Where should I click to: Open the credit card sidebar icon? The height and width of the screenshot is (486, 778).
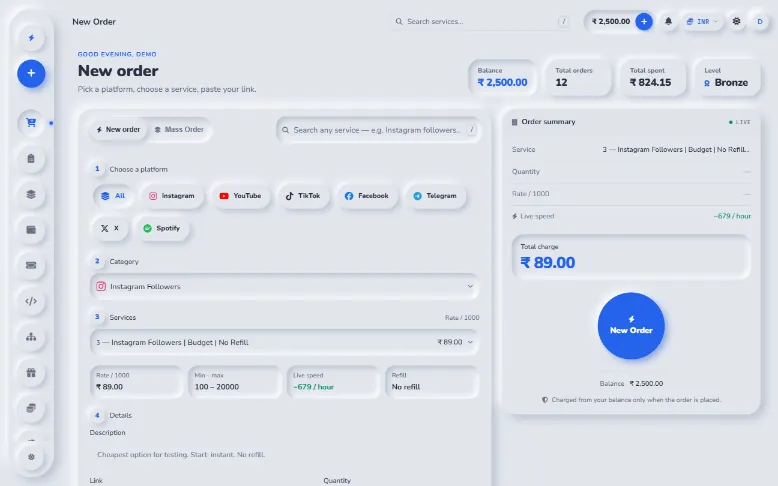coord(31,265)
